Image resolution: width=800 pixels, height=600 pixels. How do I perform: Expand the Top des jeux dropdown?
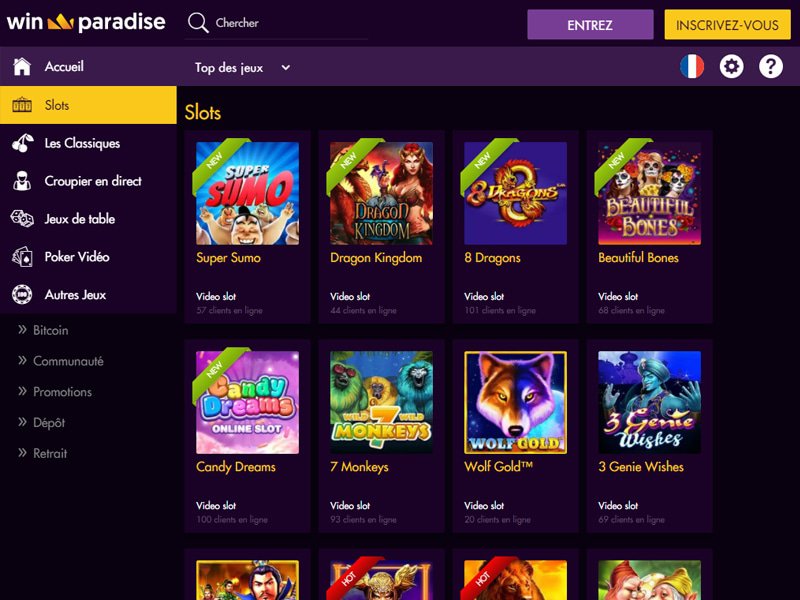tap(242, 67)
